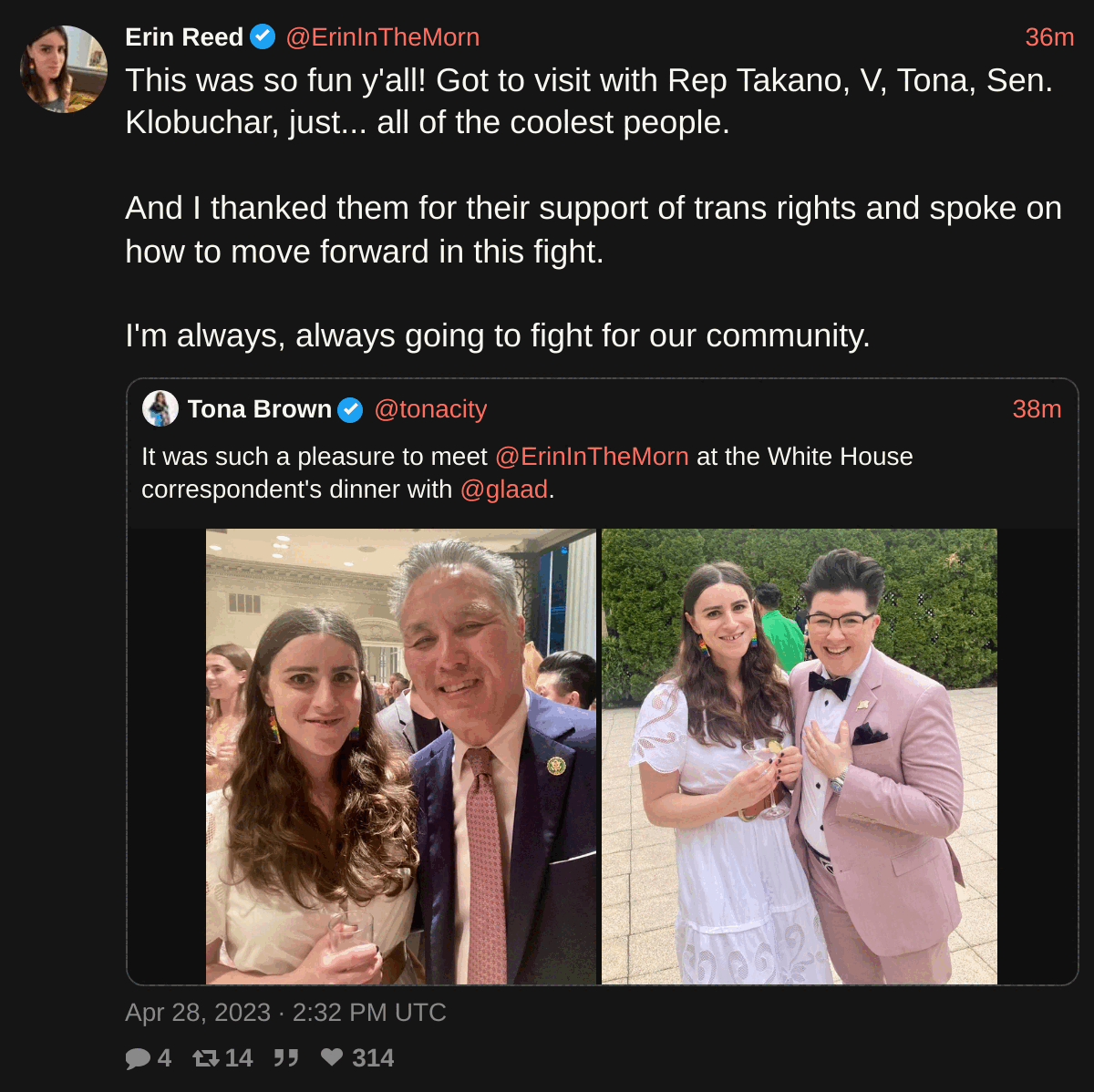Click the blue verified badge beside Erin Reed
Screen dimensions: 1094x1092
[263, 37]
